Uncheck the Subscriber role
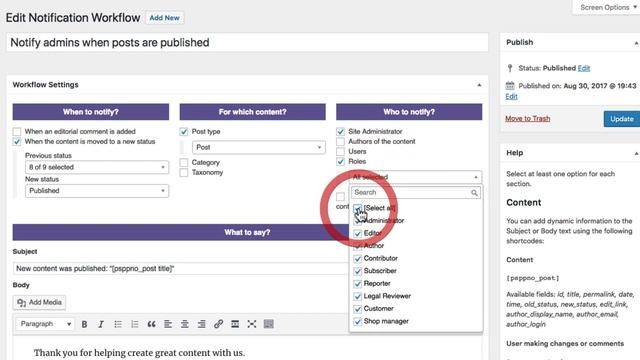The height and width of the screenshot is (360, 640). tap(358, 271)
